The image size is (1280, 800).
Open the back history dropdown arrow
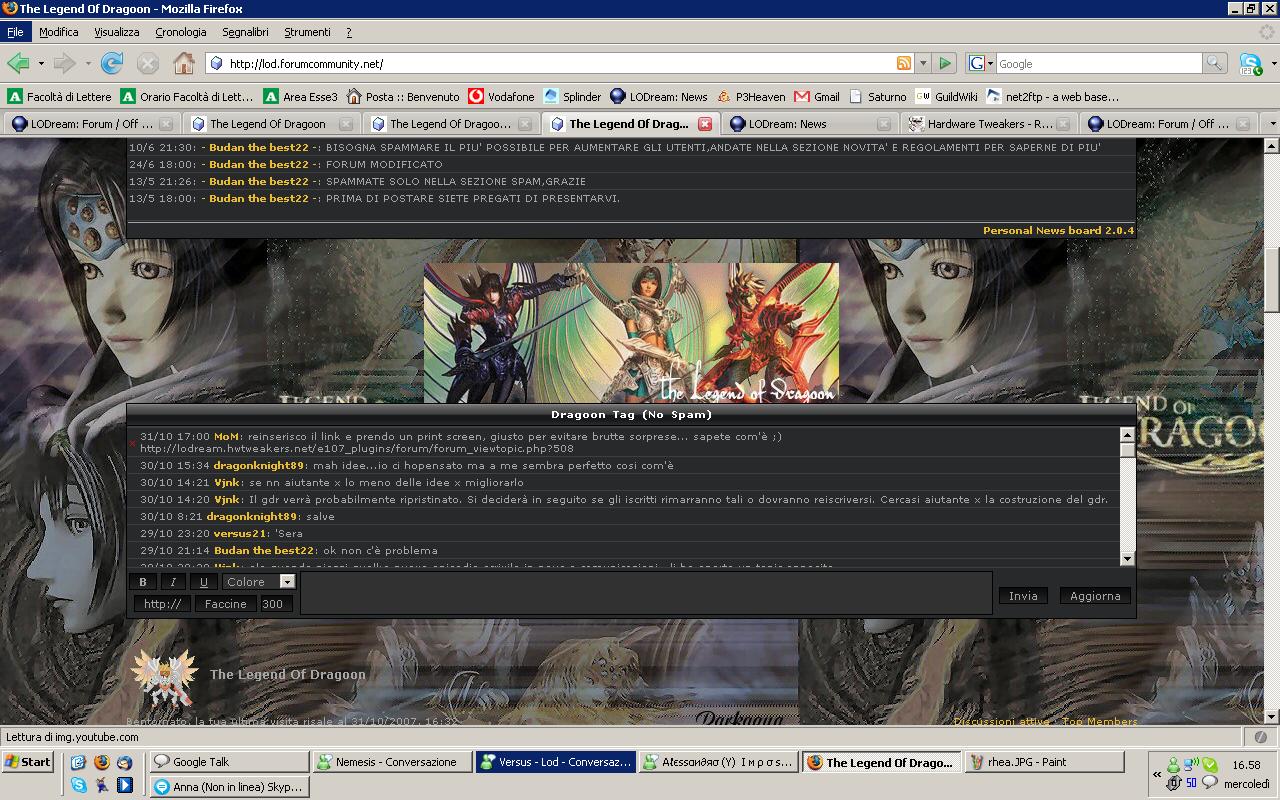[41, 63]
